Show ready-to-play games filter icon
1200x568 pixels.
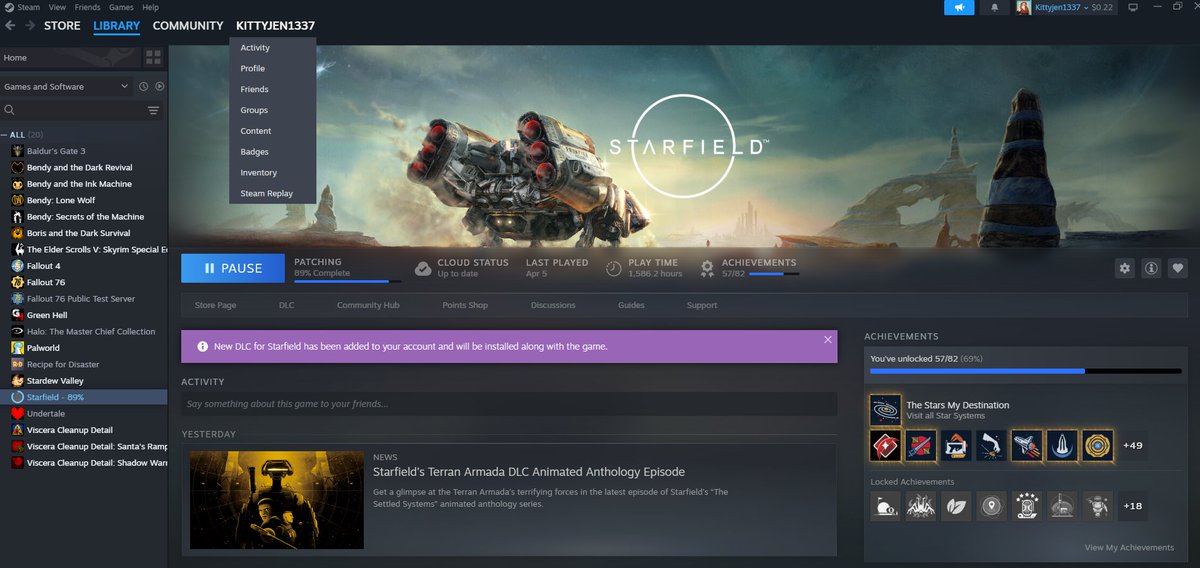159,87
